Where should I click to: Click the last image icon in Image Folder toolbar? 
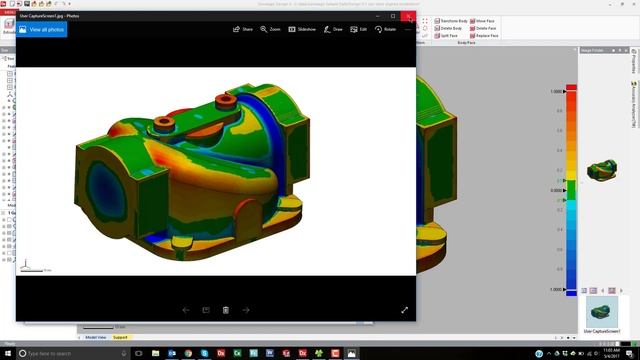pyautogui.click(x=612, y=291)
